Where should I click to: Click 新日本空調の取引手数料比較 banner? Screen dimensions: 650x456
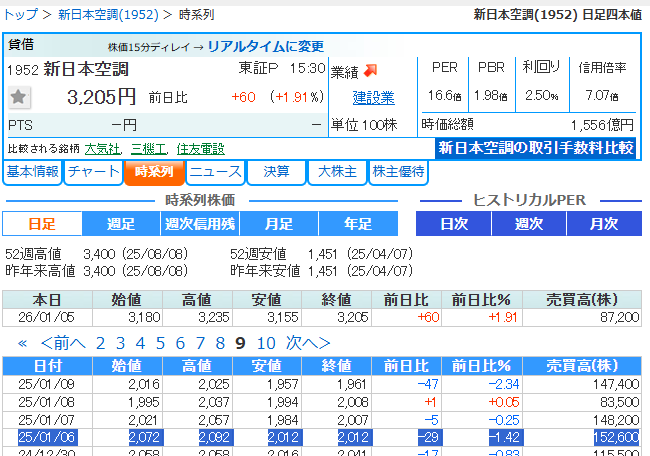click(536, 148)
